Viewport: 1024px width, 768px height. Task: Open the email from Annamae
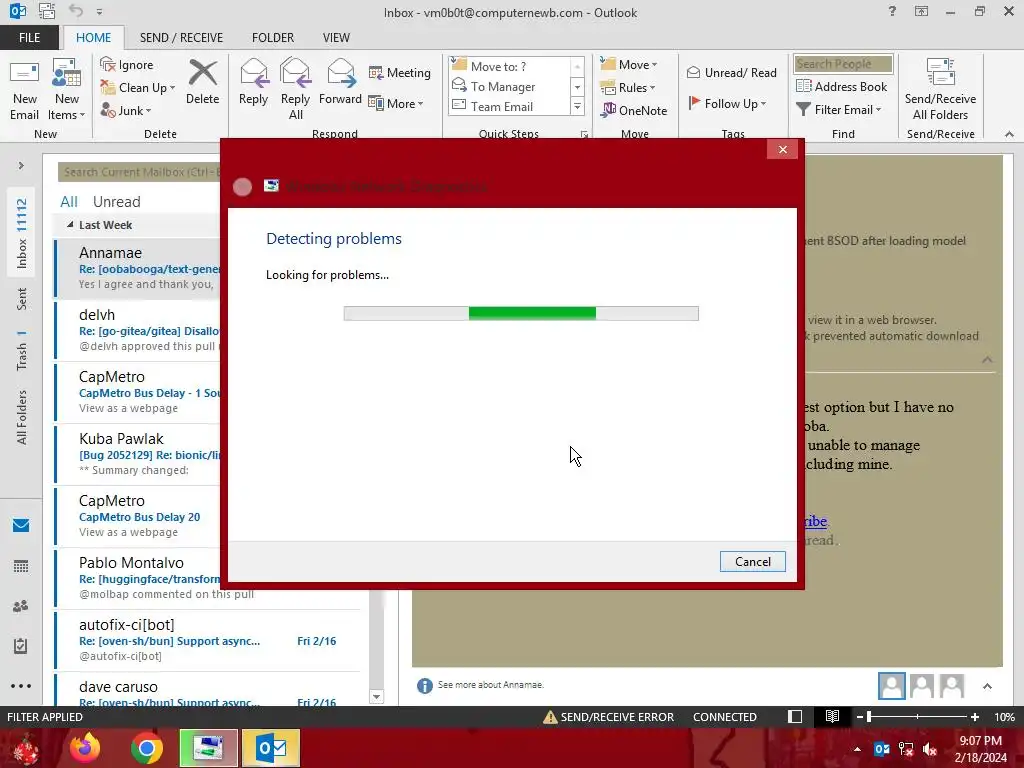138,268
